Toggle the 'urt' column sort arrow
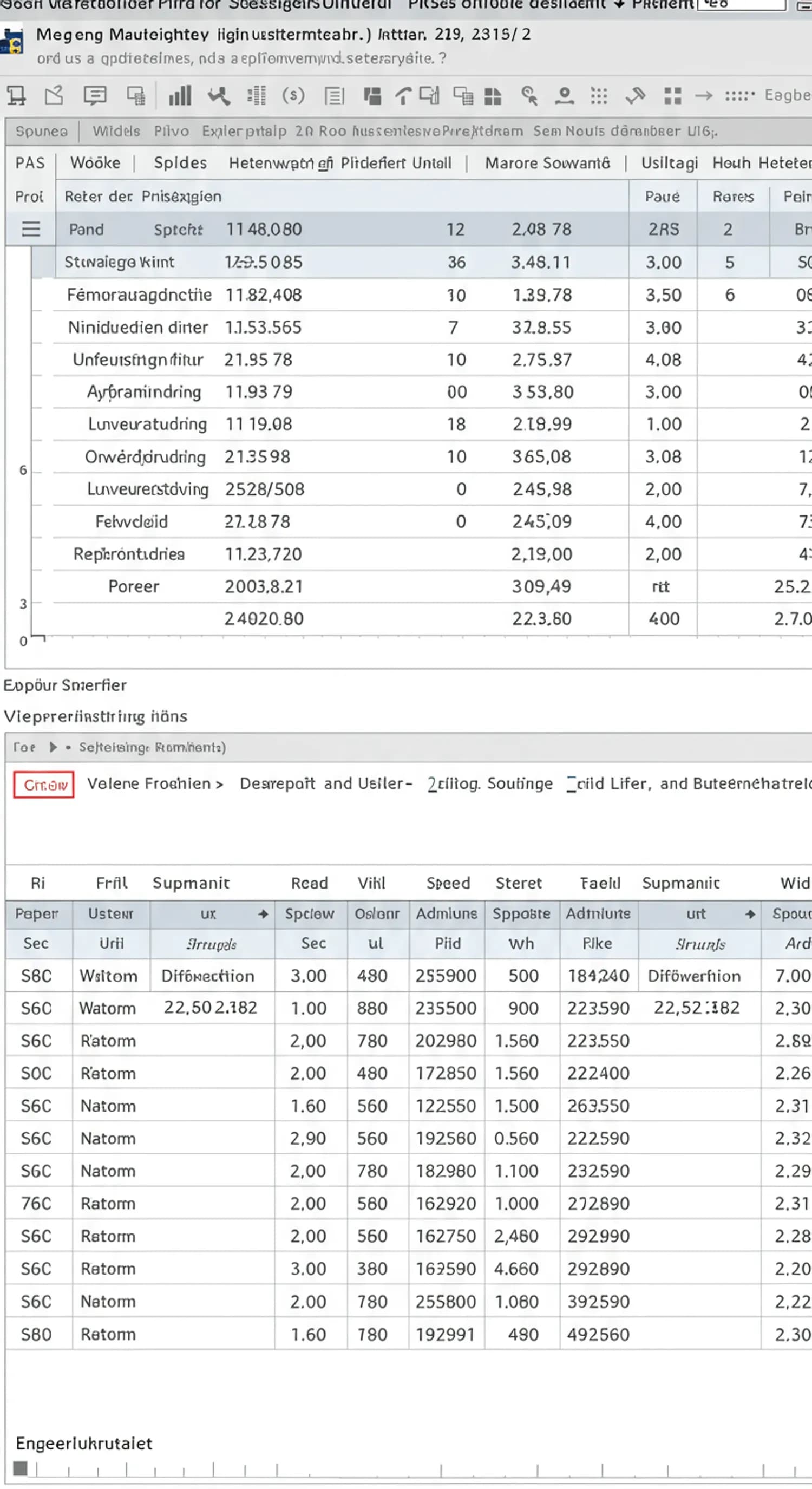 coord(750,914)
